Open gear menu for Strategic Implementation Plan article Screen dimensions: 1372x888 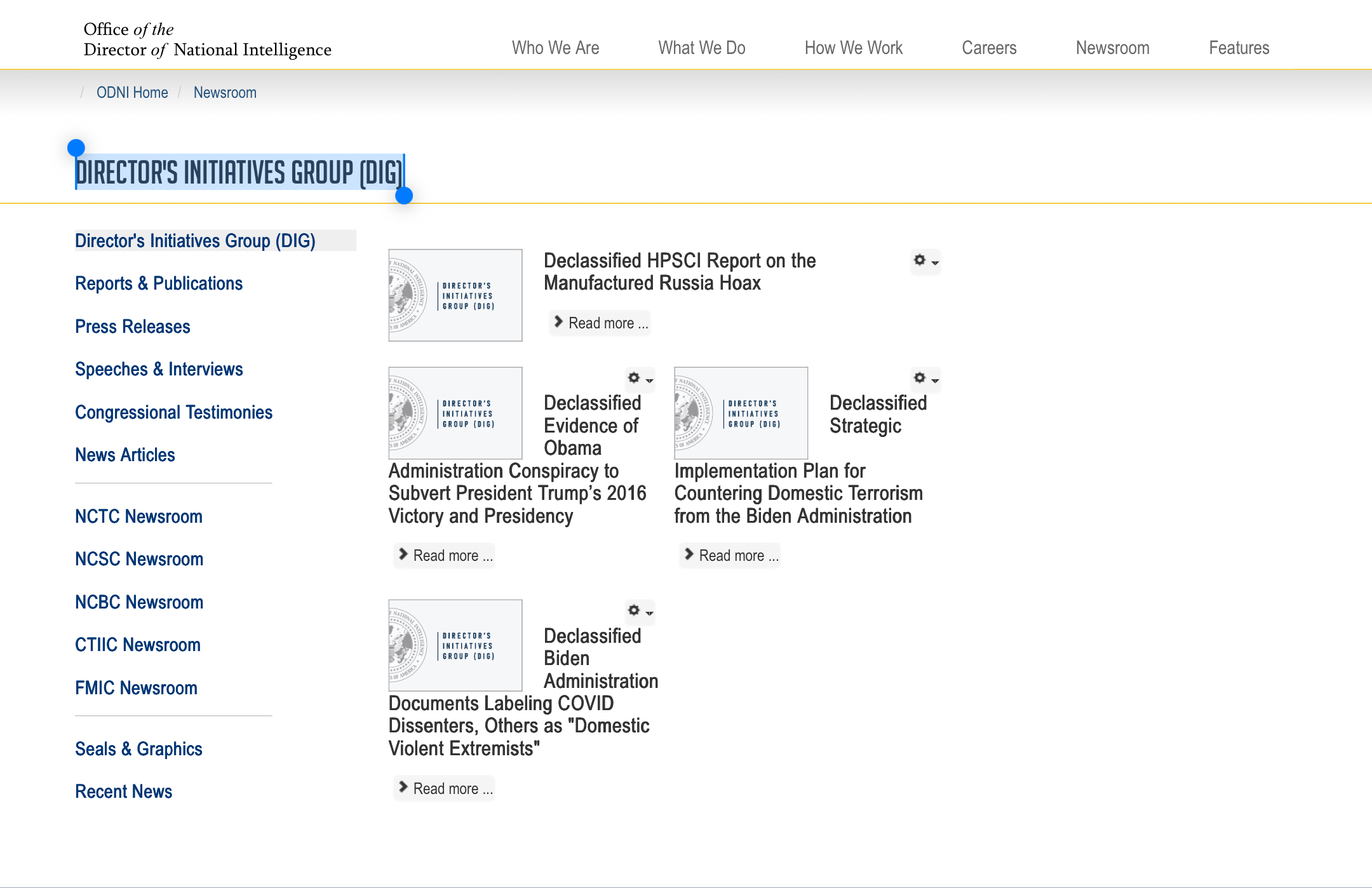pos(925,379)
